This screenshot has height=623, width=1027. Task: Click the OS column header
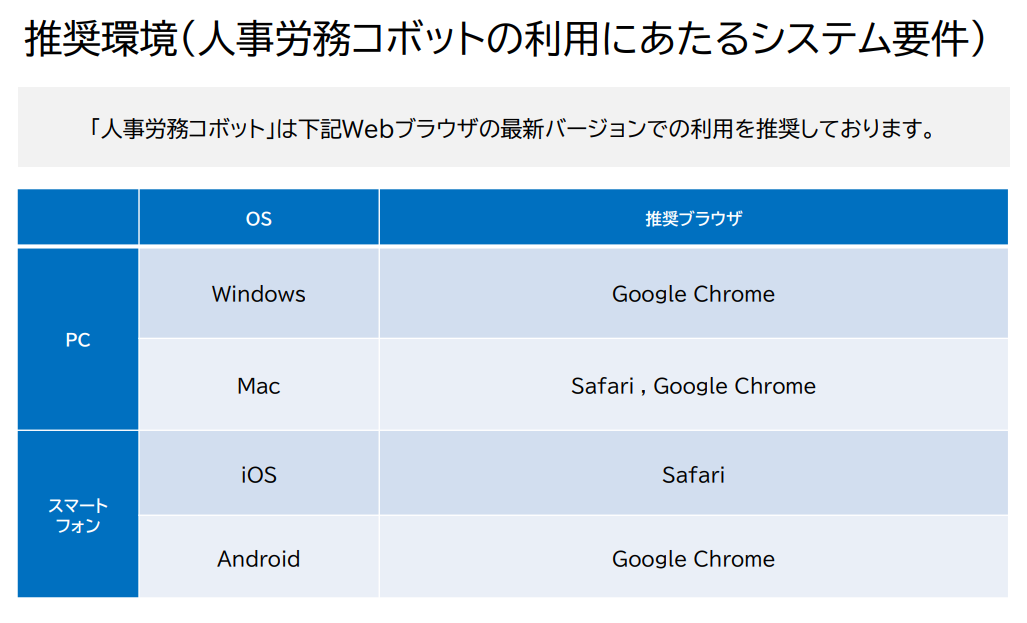click(x=259, y=217)
